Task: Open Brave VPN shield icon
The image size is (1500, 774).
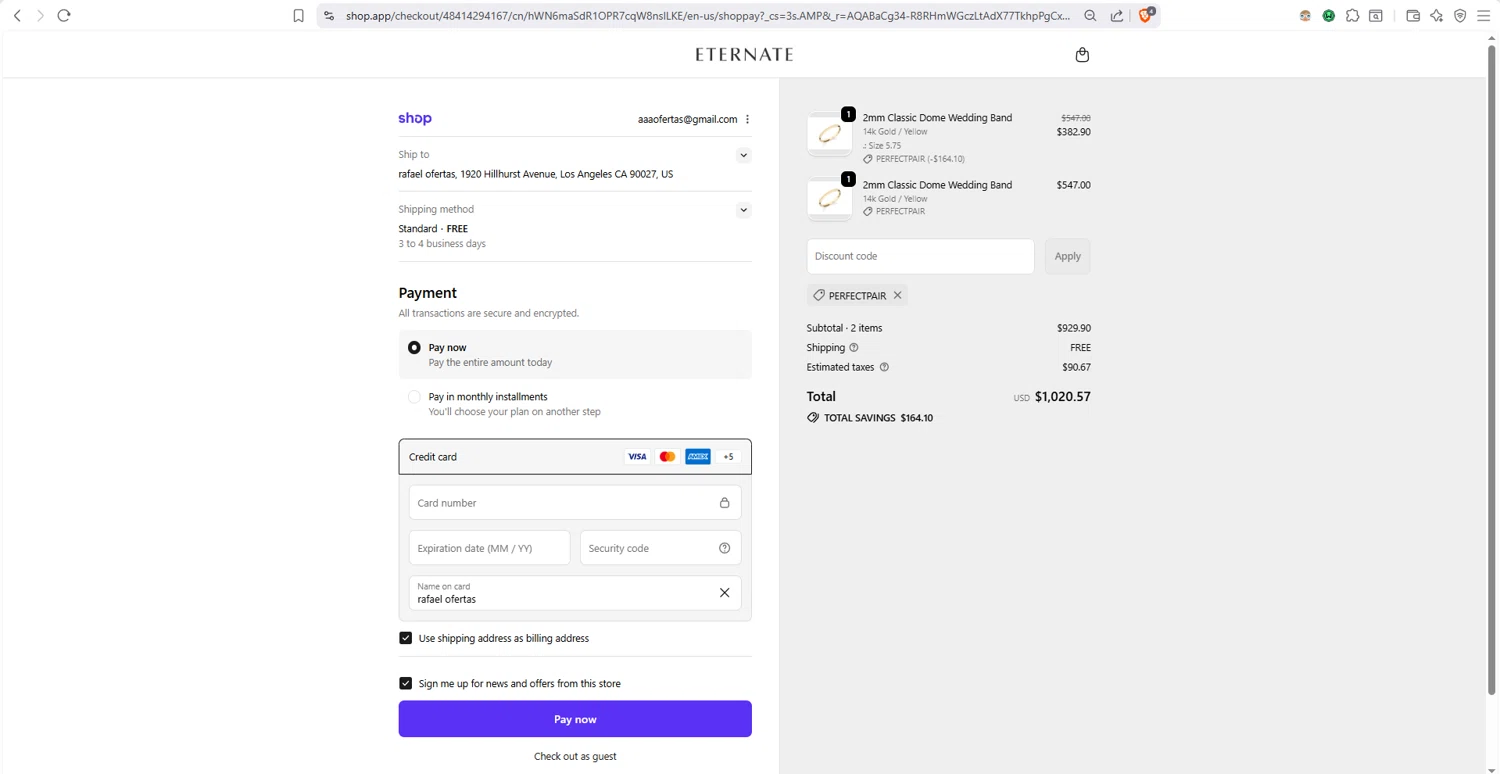Action: tap(1460, 16)
